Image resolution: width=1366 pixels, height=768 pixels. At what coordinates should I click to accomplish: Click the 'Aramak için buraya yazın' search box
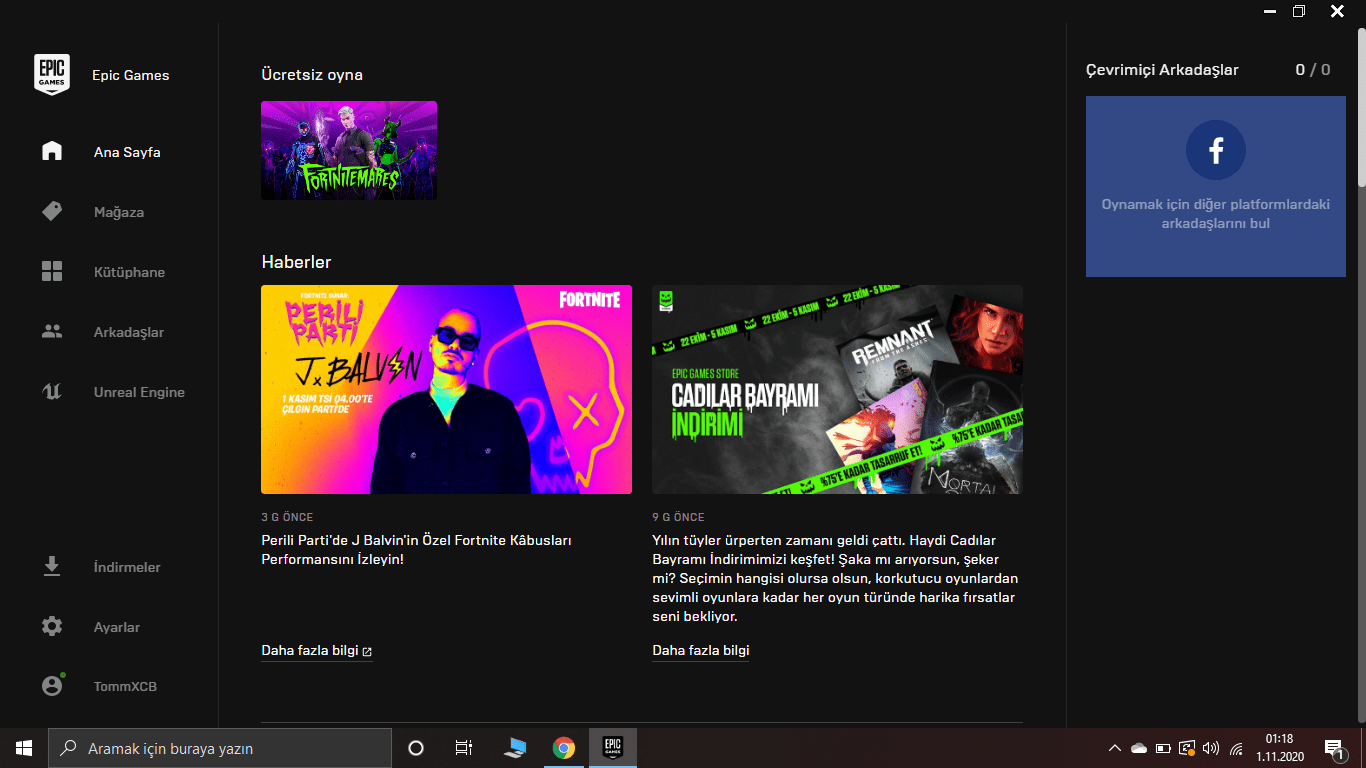[x=220, y=748]
